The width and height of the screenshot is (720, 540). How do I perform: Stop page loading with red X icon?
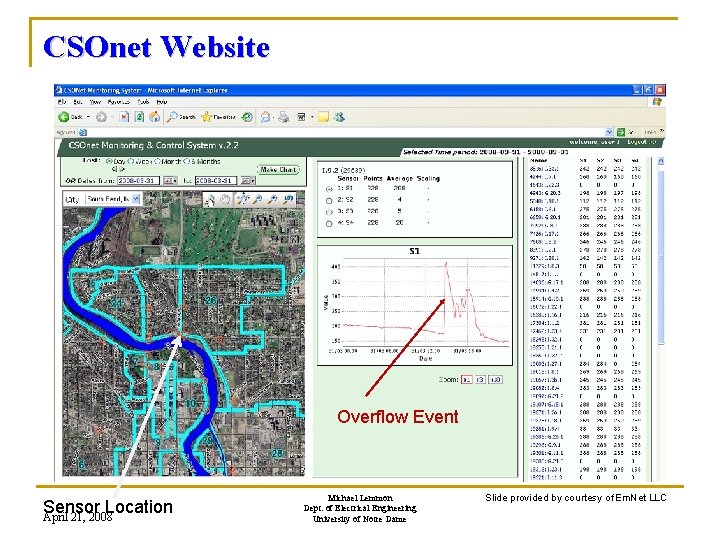124,117
